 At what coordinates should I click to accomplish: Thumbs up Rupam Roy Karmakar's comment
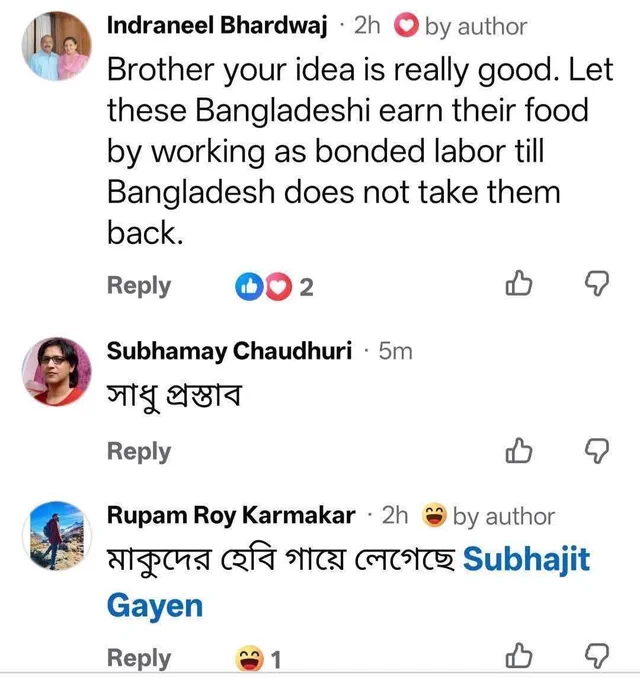tap(519, 655)
